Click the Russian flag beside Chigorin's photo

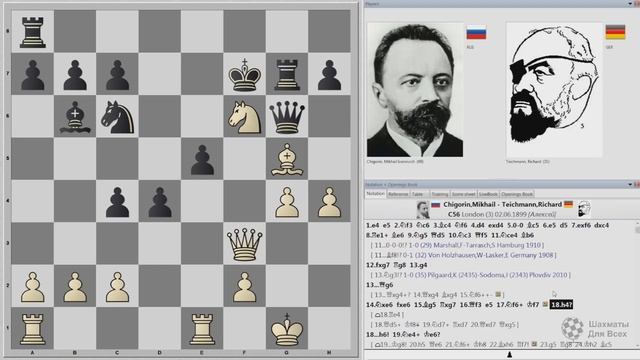click(x=476, y=33)
